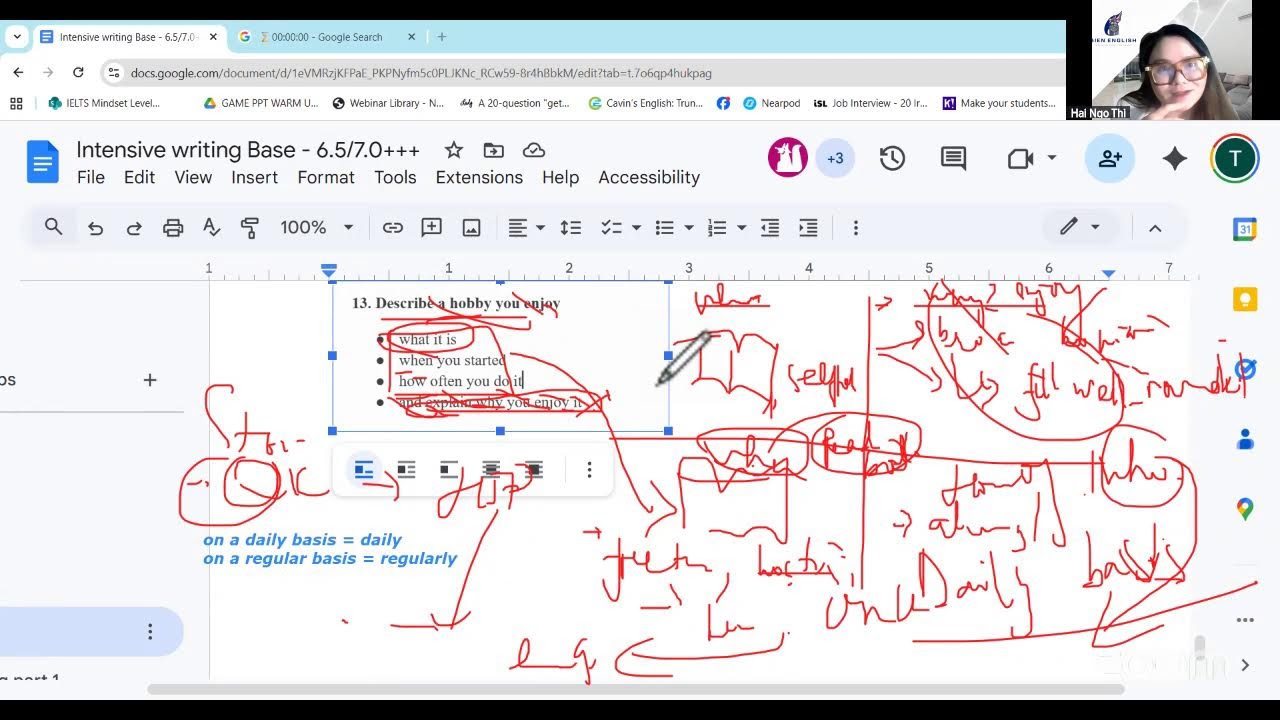The width and height of the screenshot is (1280, 720).
Task: Open the Format menu
Action: 326,177
